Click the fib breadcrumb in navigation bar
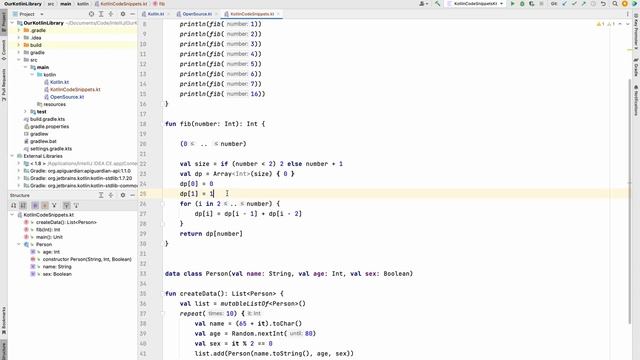The image size is (640, 360). pyautogui.click(x=160, y=4)
